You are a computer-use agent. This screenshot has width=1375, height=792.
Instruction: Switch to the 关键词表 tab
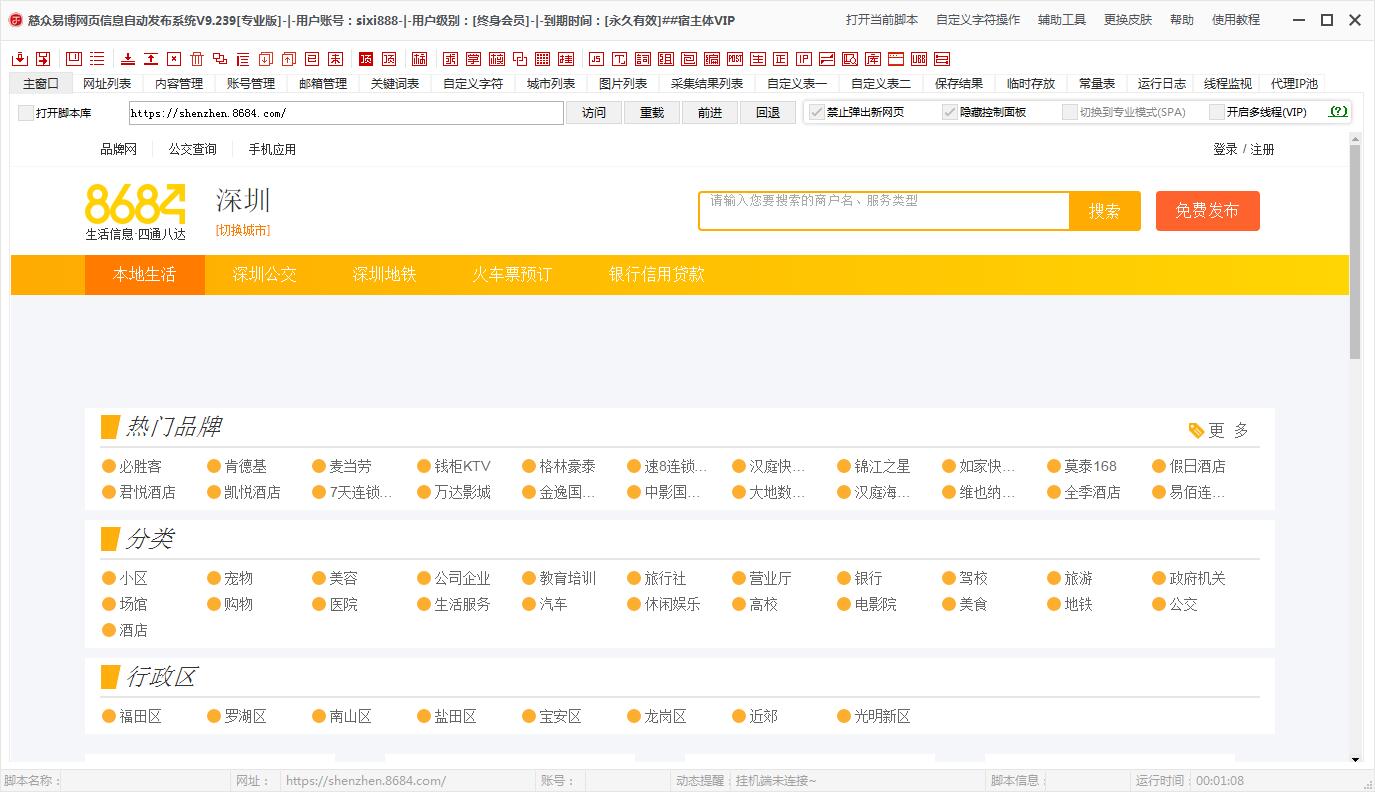point(395,84)
